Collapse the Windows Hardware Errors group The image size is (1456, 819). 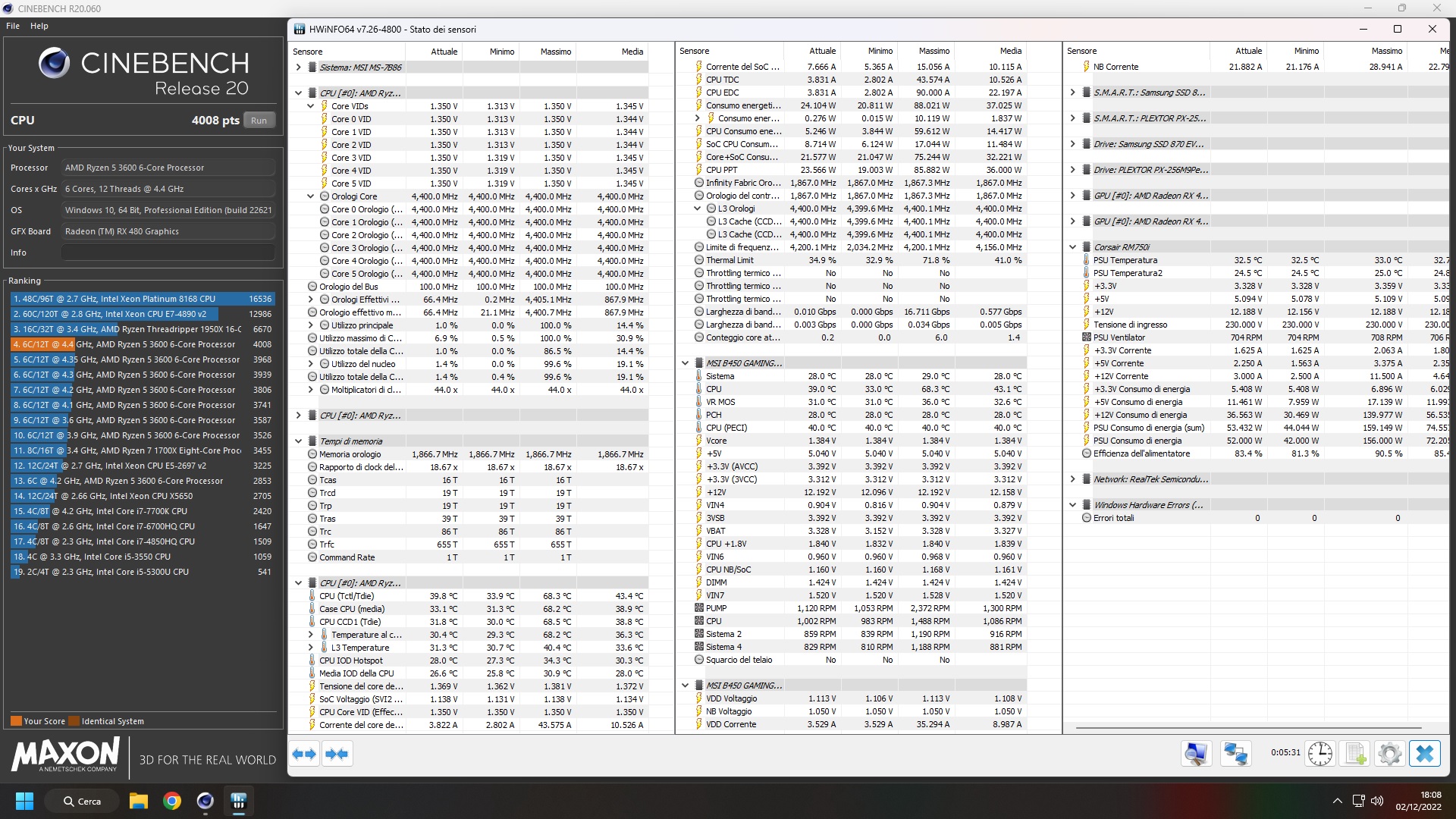[x=1073, y=505]
